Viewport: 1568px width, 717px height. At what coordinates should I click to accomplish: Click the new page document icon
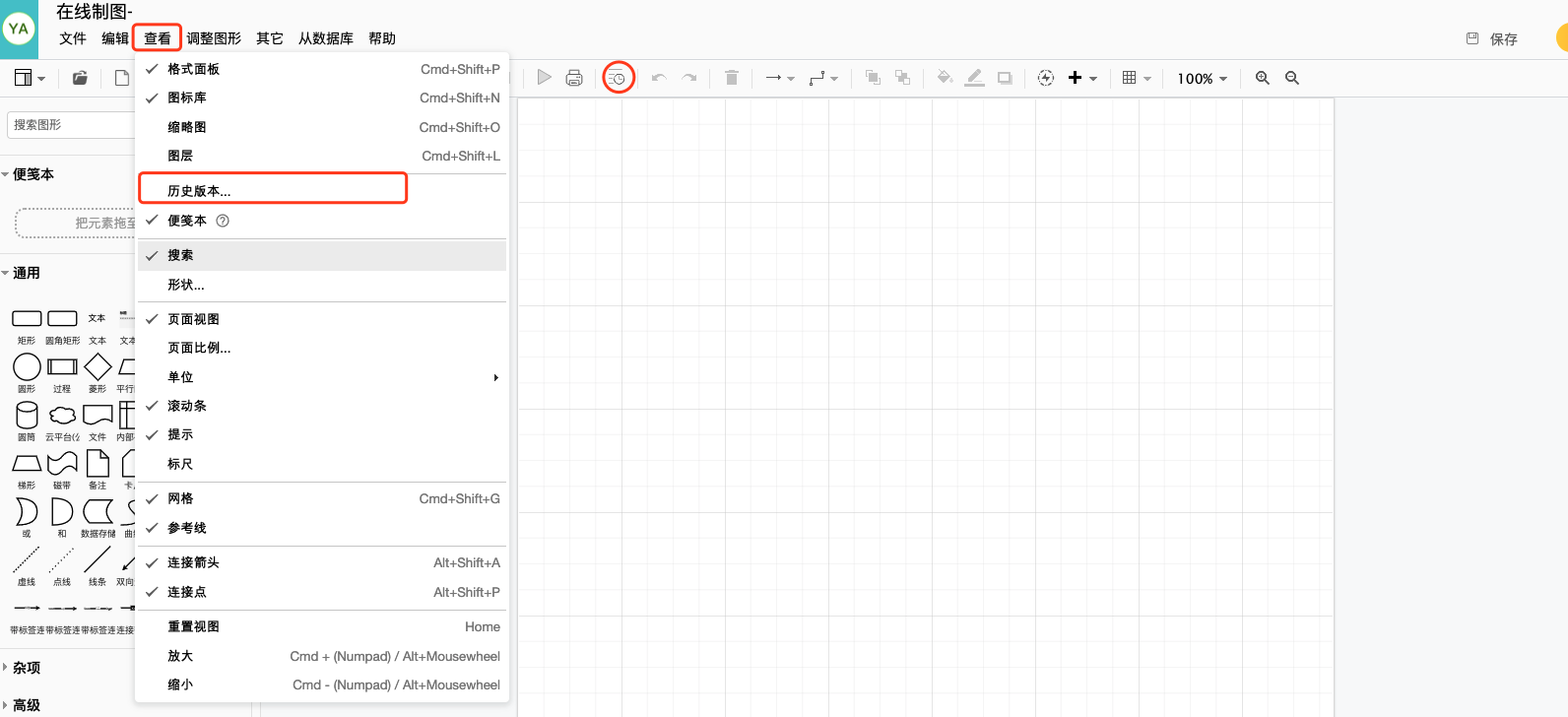[122, 78]
